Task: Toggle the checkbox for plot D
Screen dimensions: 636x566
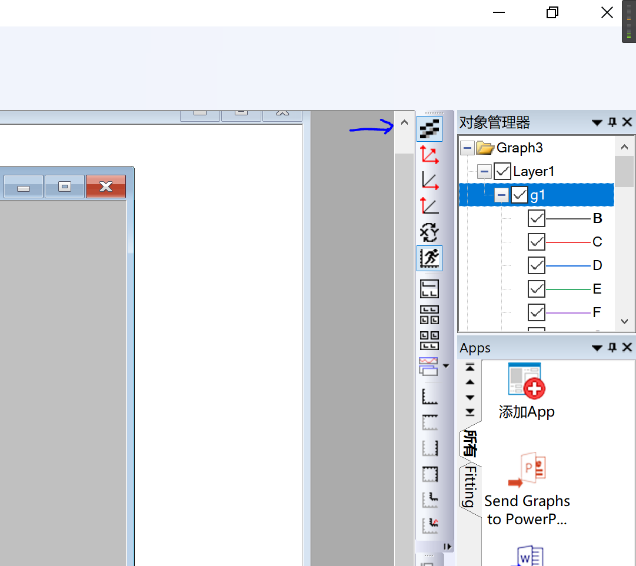Action: click(537, 265)
